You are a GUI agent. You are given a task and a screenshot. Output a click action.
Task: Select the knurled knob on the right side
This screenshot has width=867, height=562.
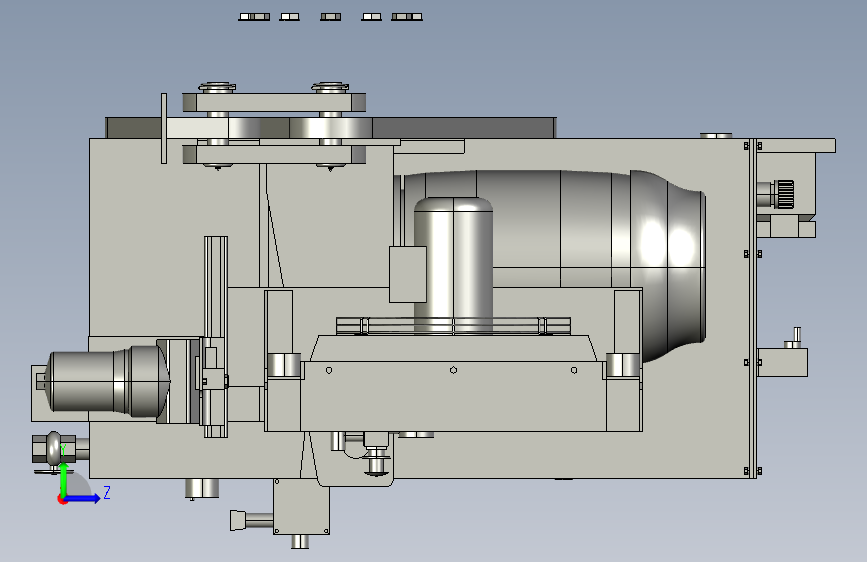tap(785, 194)
